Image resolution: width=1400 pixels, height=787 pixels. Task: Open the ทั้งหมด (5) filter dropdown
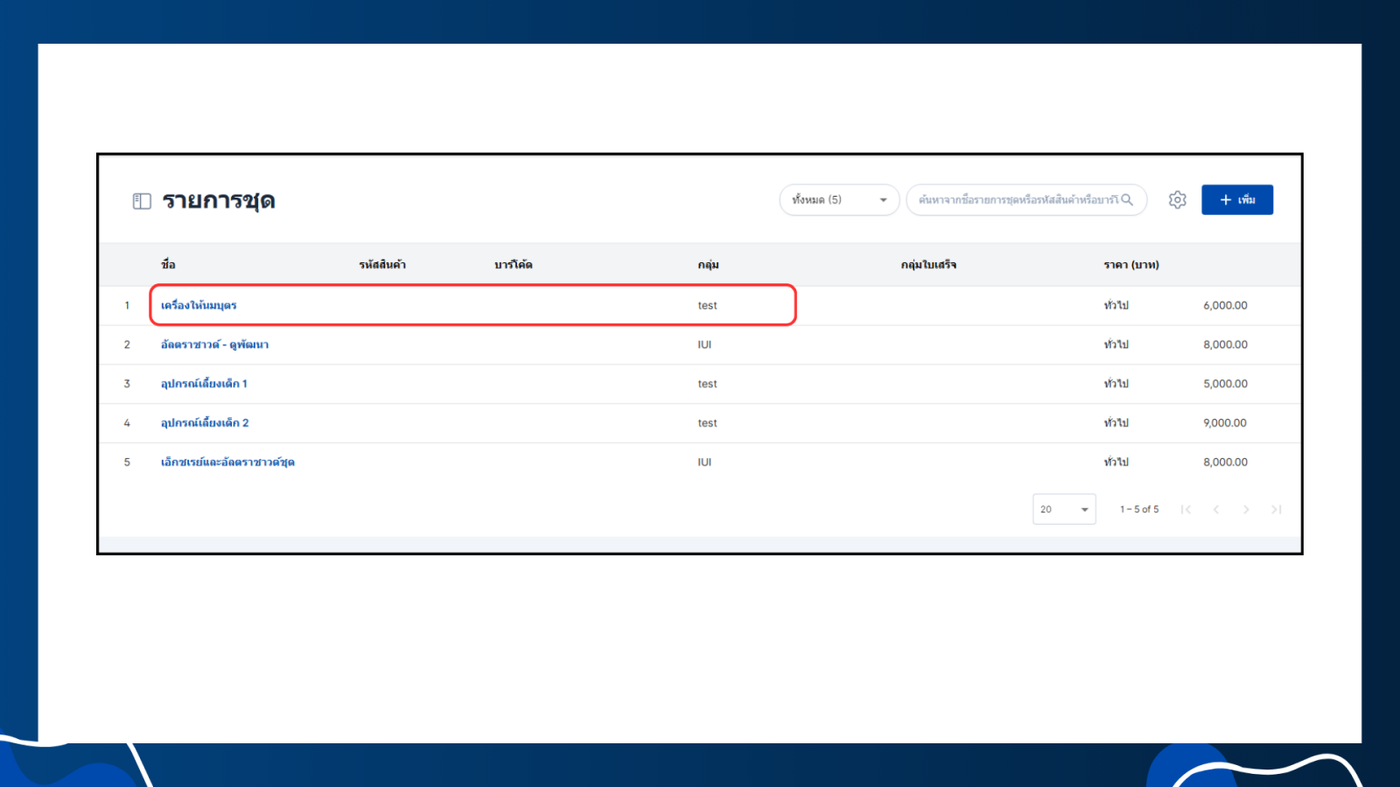(839, 200)
